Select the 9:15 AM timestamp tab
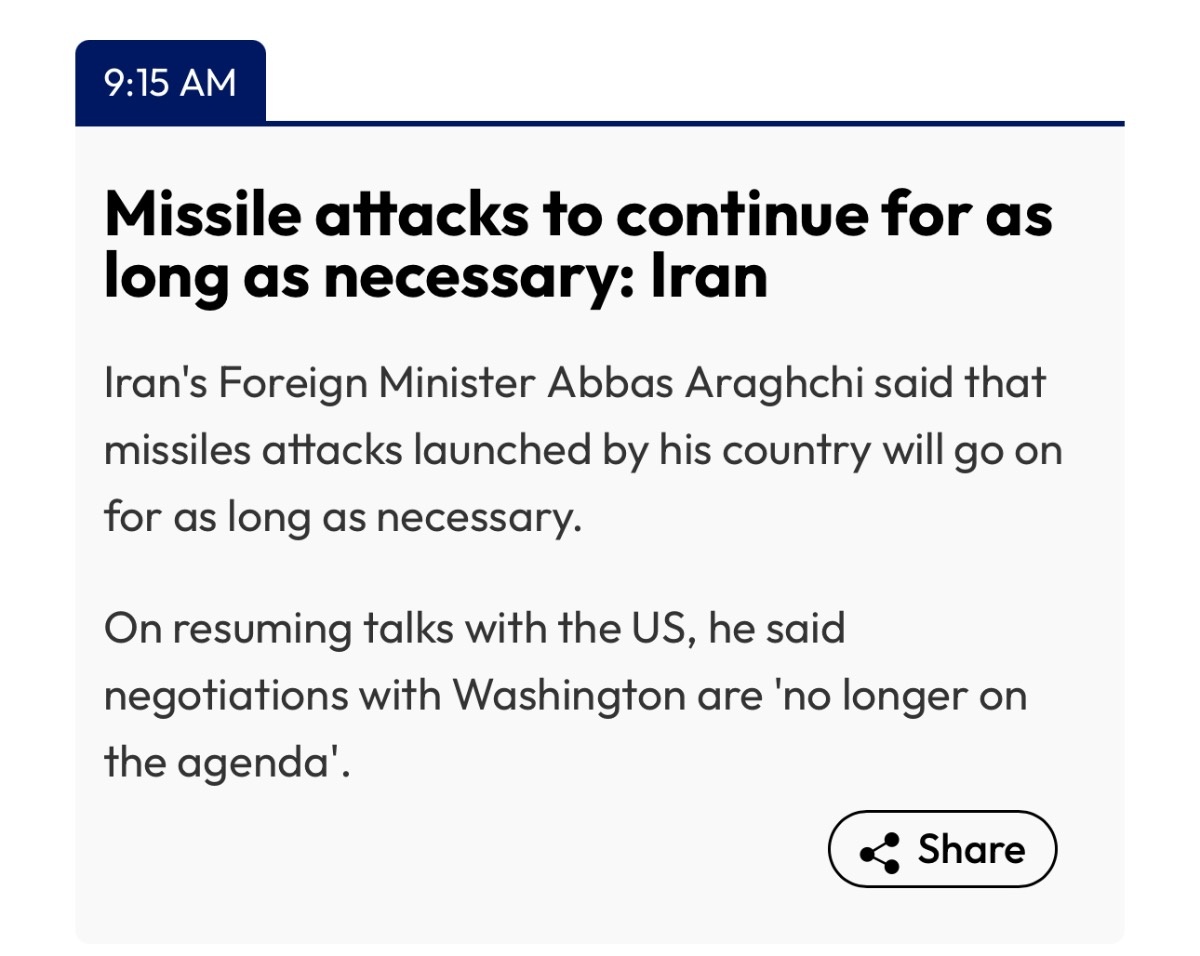This screenshot has height=956, width=1200. point(170,82)
